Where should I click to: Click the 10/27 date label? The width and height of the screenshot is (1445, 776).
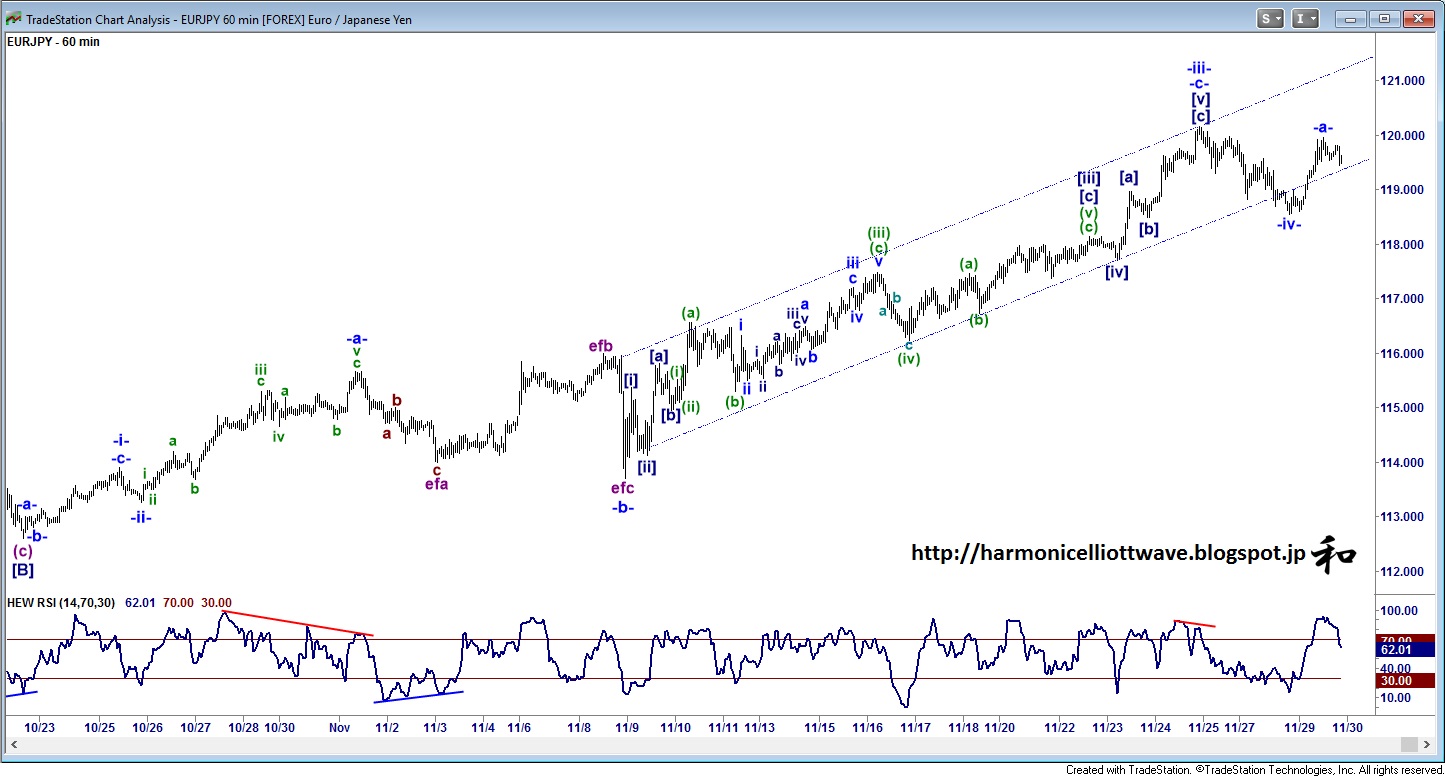pyautogui.click(x=195, y=727)
